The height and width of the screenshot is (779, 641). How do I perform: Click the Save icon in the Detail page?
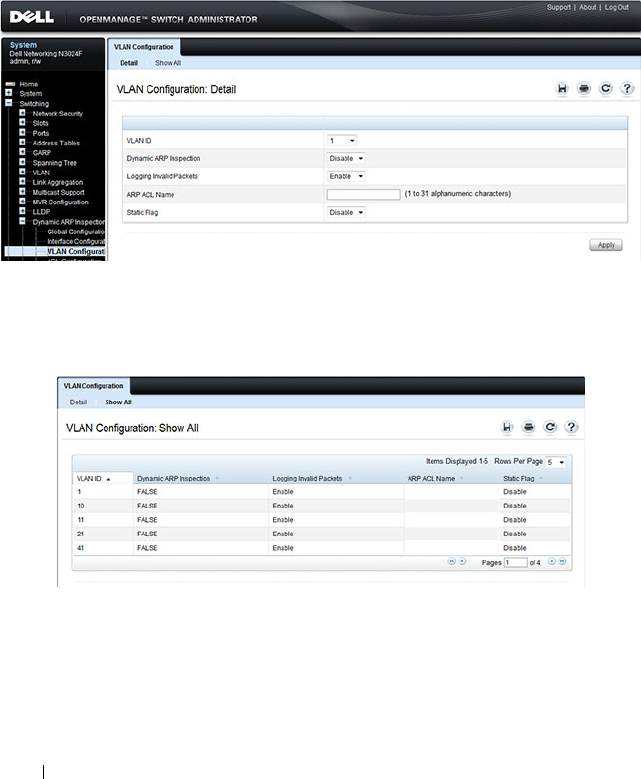pos(562,88)
